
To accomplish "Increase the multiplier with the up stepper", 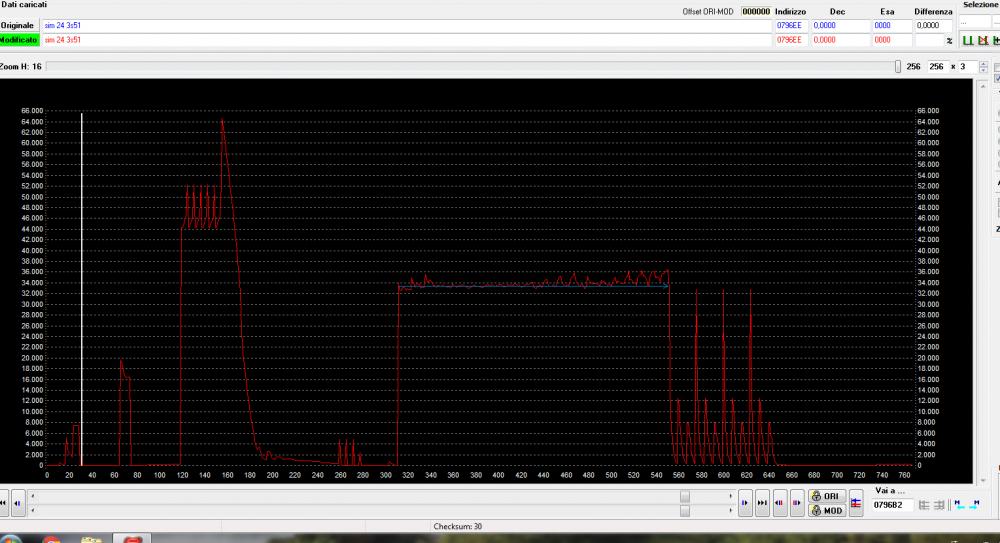I will pos(983,64).
